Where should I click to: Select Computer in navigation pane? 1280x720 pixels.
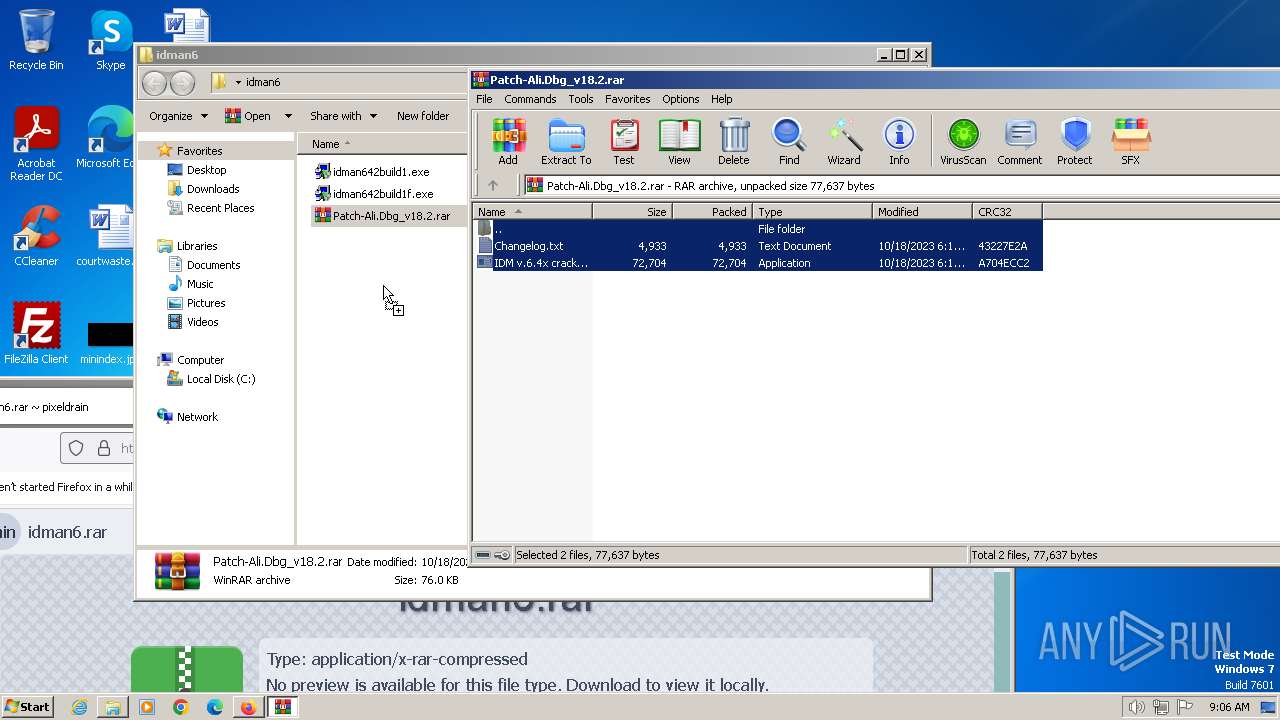coord(200,360)
